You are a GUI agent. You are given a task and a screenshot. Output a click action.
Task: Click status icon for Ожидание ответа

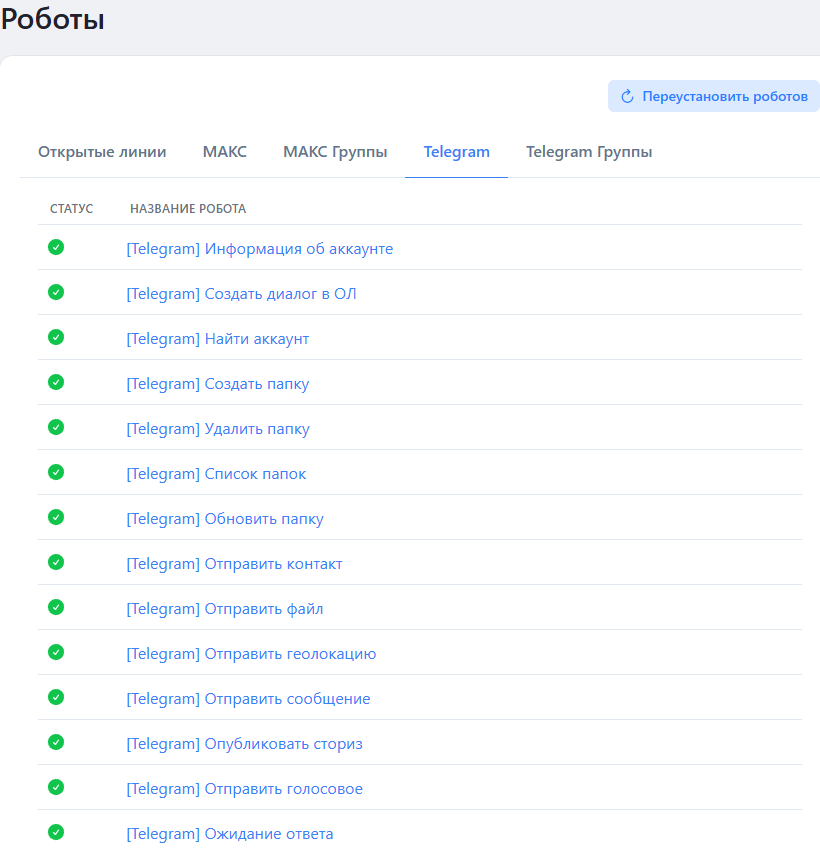click(x=56, y=832)
